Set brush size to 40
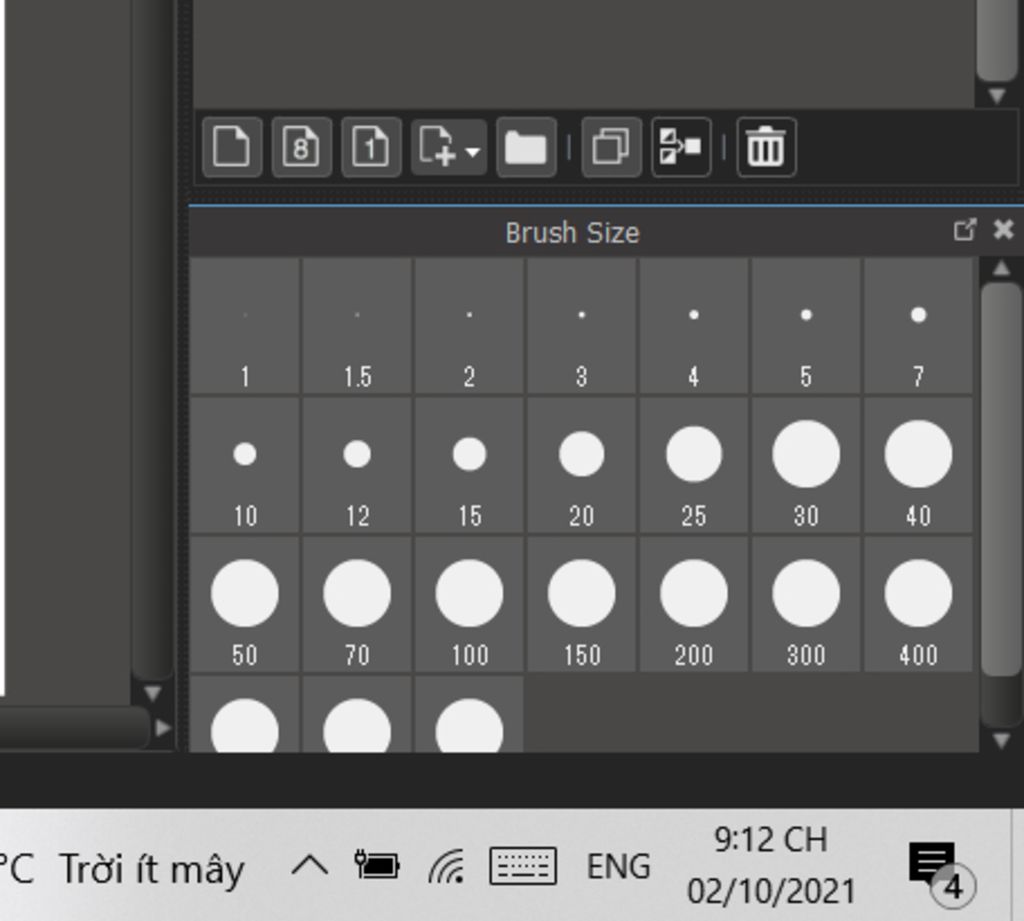The height and width of the screenshot is (921, 1024). tap(919, 465)
